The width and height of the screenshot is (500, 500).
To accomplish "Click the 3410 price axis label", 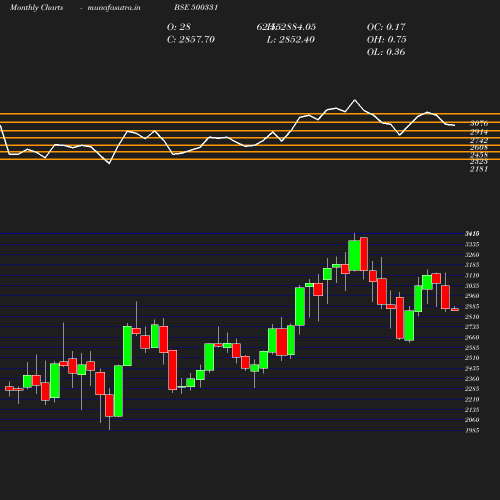I will [x=472, y=234].
